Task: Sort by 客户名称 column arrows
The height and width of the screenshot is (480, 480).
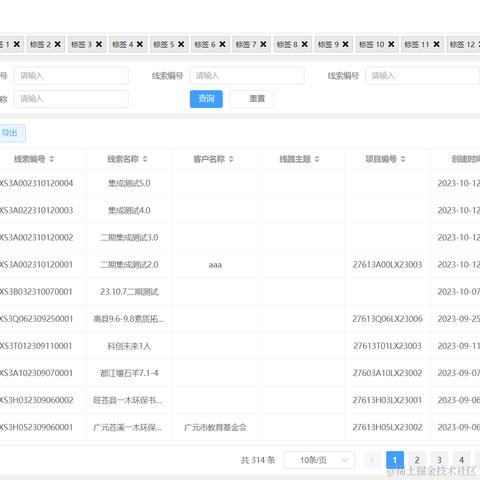Action: click(x=231, y=159)
